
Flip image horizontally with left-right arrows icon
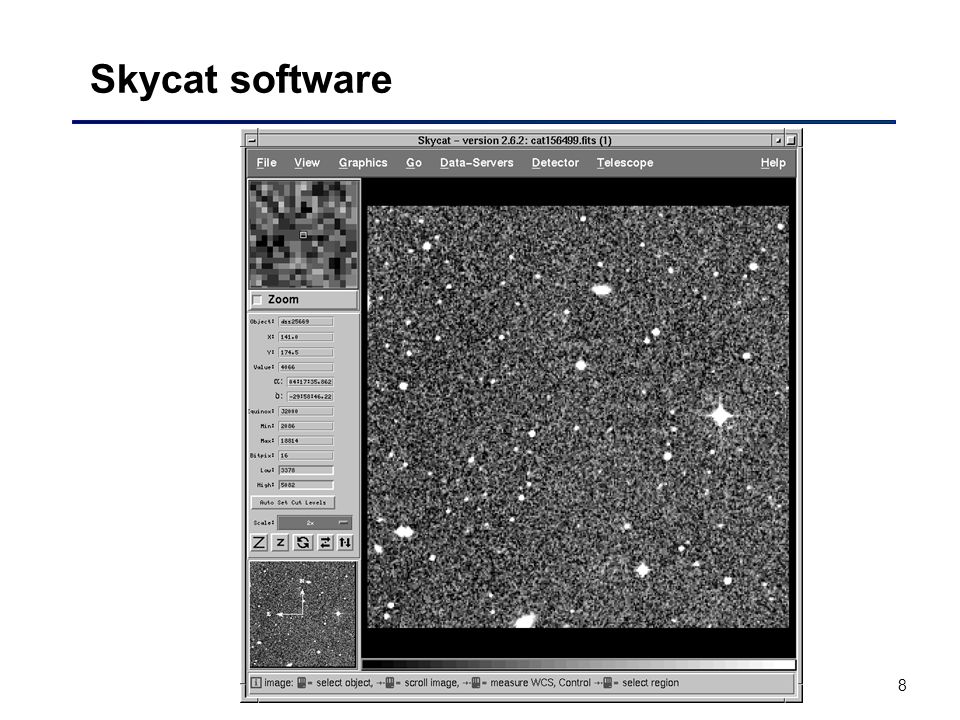tap(325, 542)
